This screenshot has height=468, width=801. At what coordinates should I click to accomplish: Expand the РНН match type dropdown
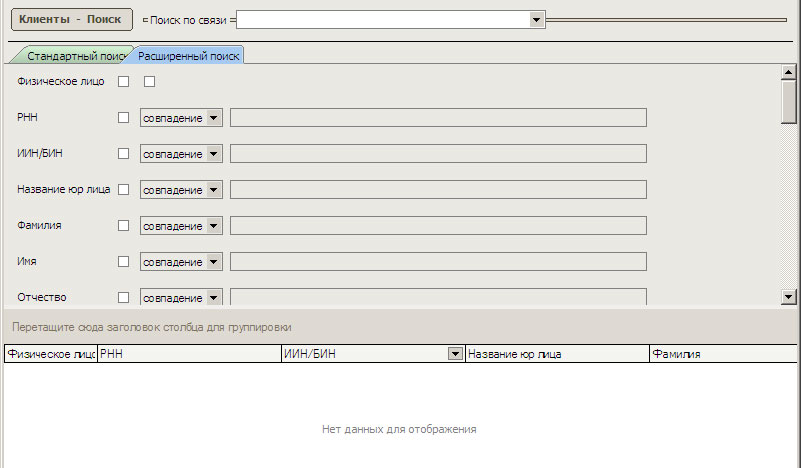point(214,118)
